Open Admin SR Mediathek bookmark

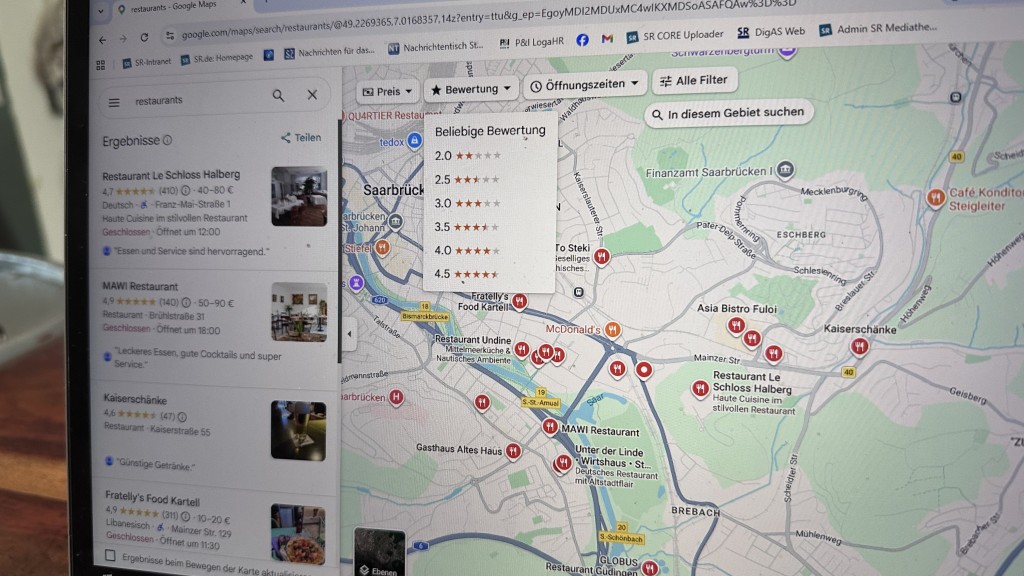coord(878,28)
